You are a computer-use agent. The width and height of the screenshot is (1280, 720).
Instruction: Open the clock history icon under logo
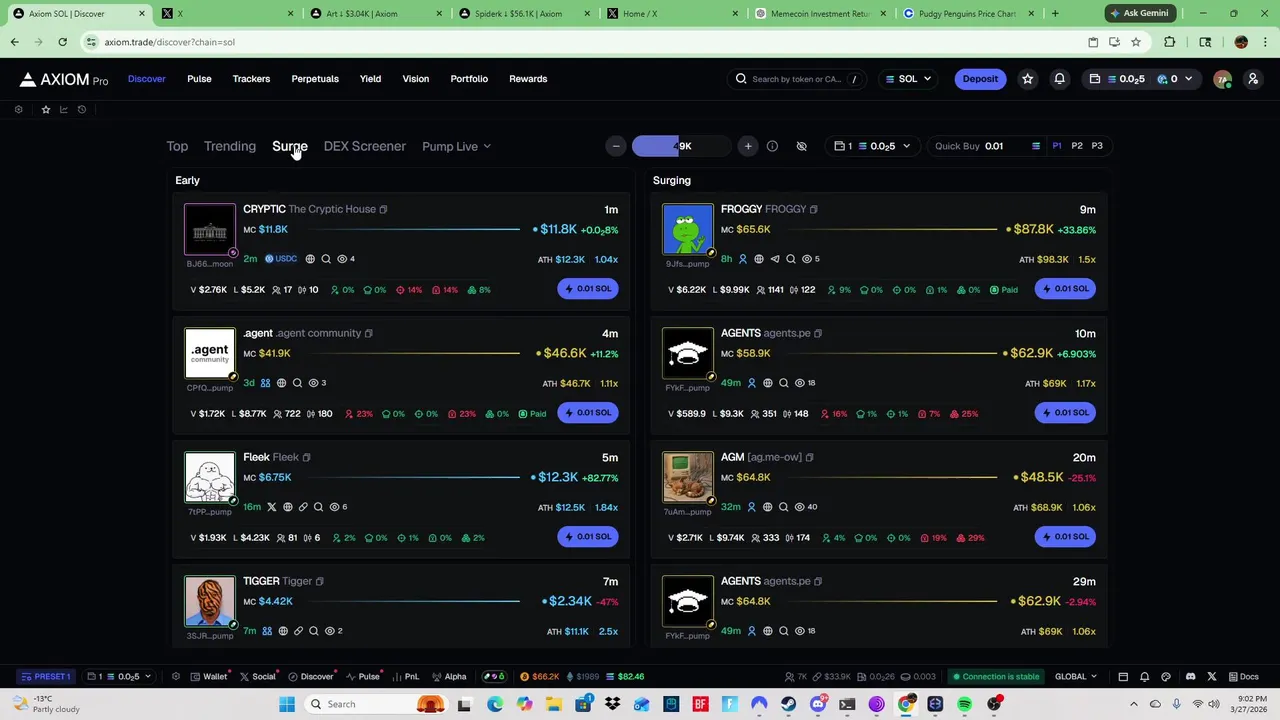click(x=81, y=110)
